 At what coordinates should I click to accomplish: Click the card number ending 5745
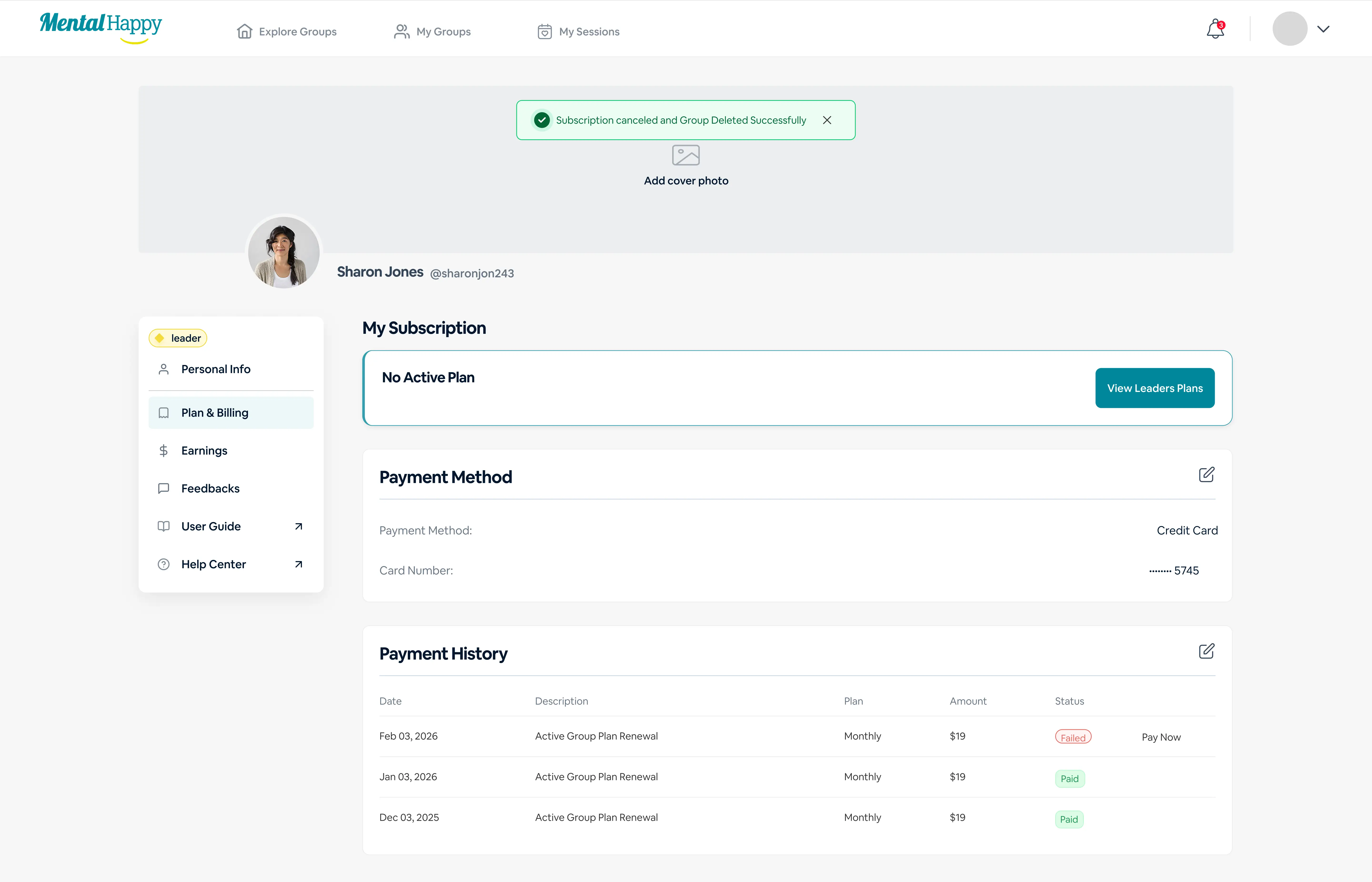(x=1174, y=571)
